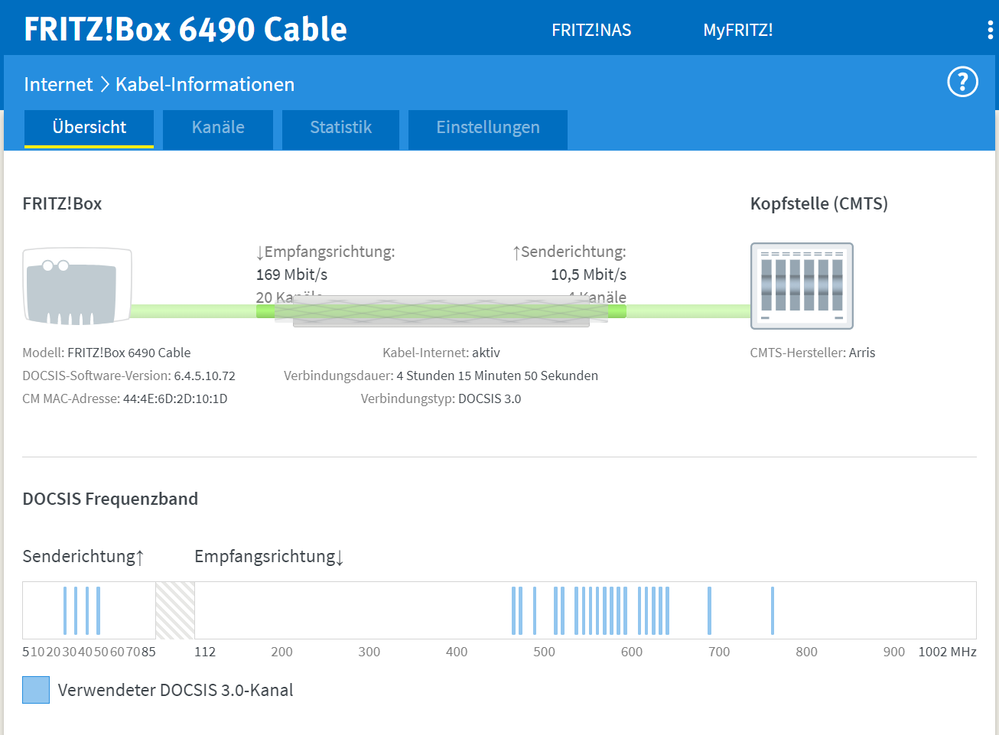
Task: Click the first upstream channel bar near 30 MHz
Action: (65, 611)
